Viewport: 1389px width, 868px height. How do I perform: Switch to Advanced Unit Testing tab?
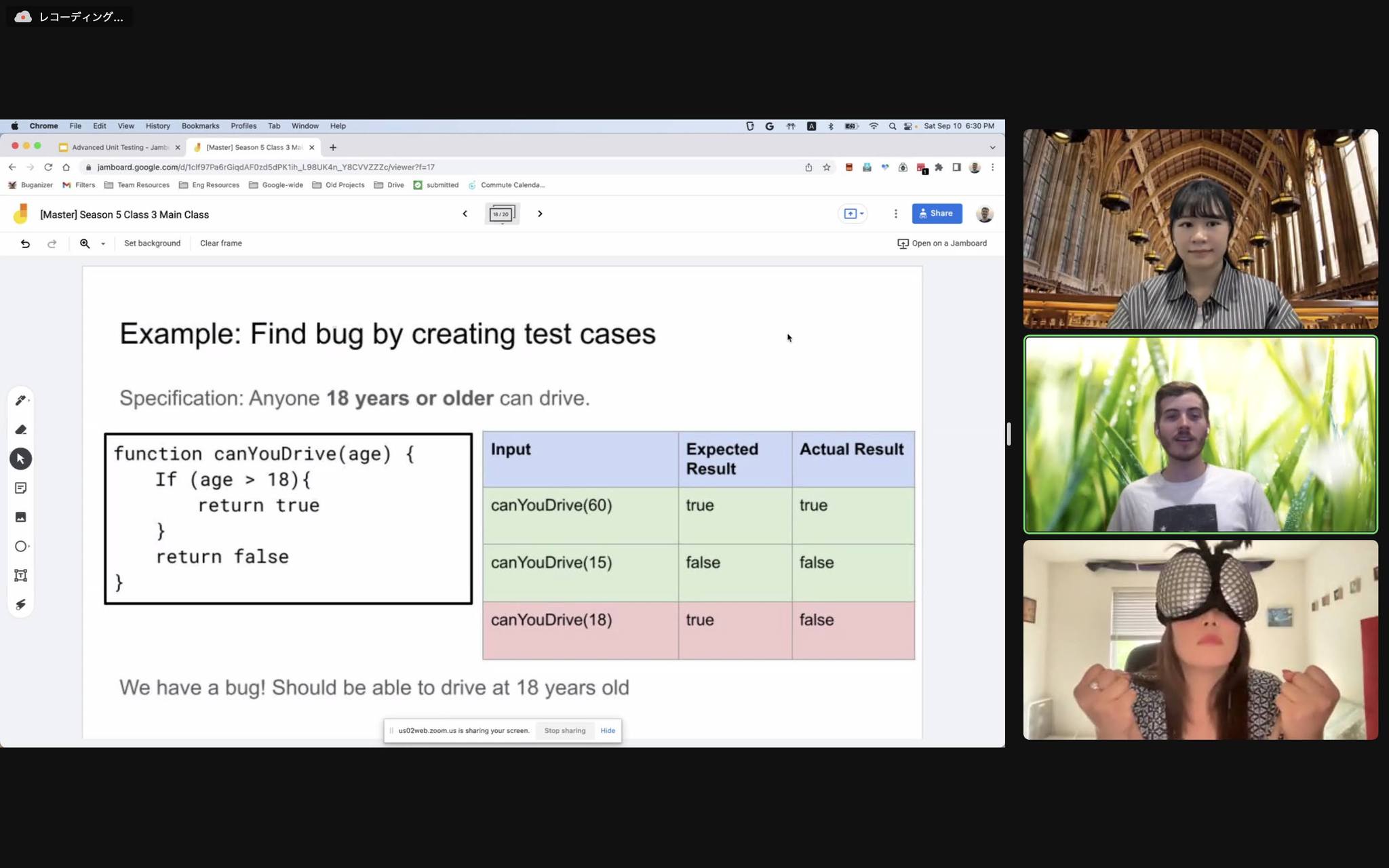pyautogui.click(x=119, y=147)
